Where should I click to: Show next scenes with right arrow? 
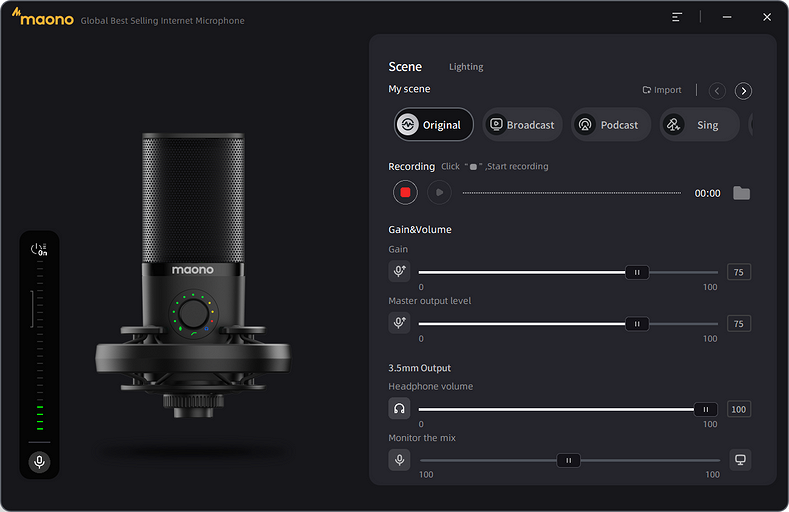(743, 91)
